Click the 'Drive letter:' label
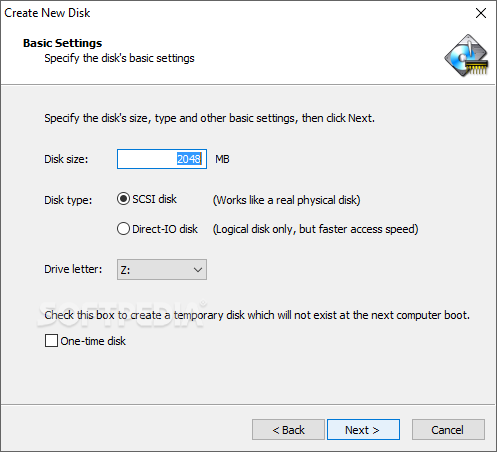This screenshot has width=497, height=452. point(73,269)
